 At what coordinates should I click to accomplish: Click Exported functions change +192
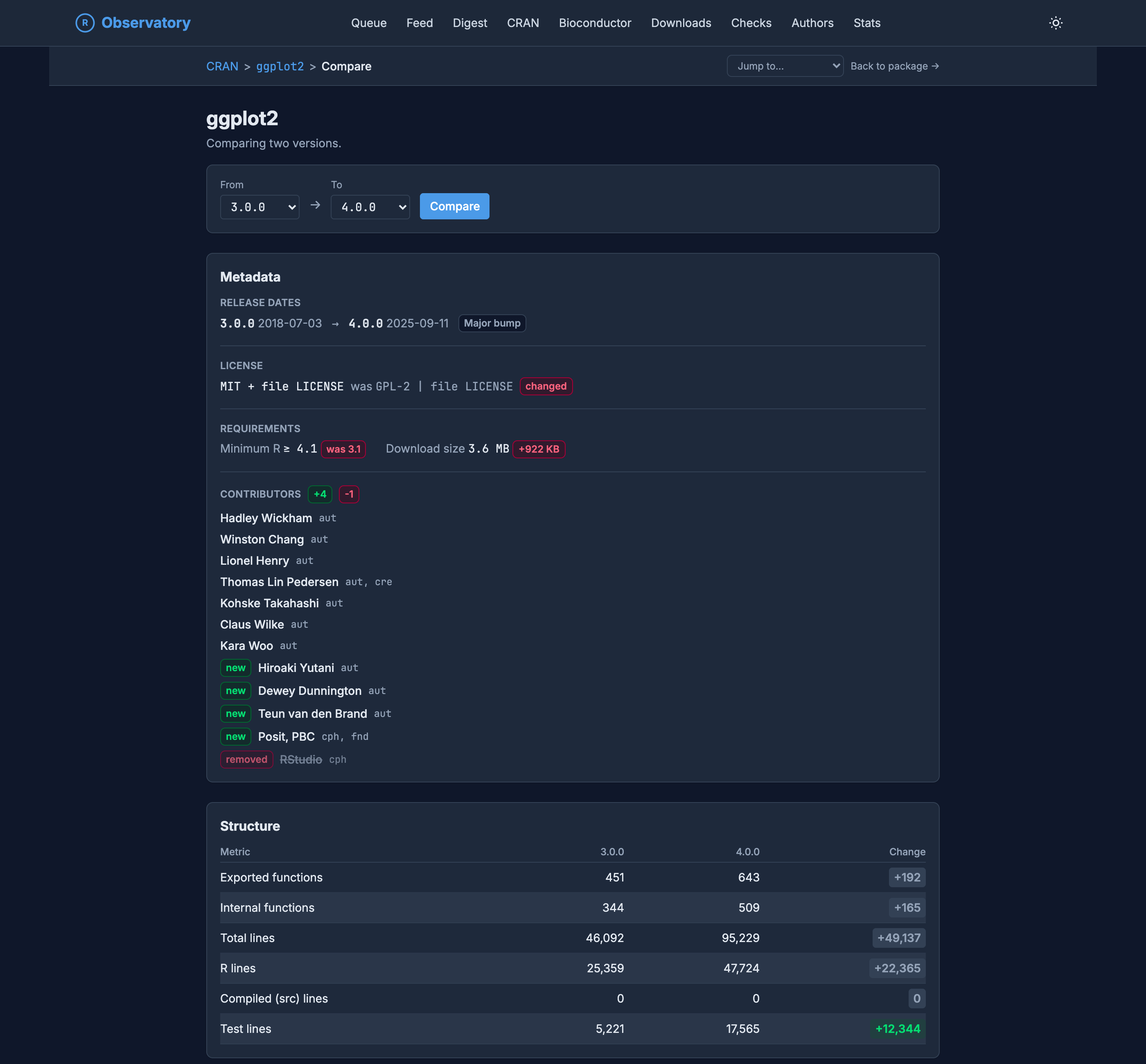[x=907, y=877]
